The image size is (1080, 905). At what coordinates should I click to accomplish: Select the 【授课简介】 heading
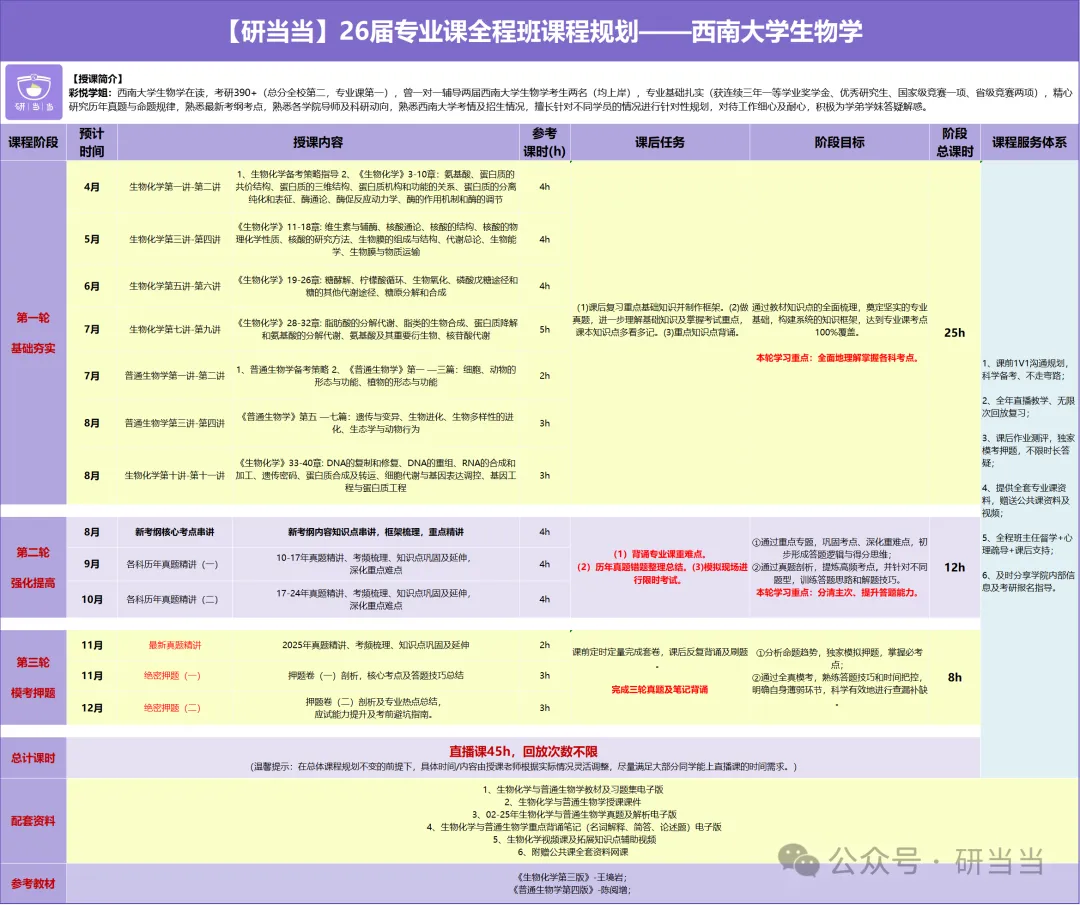click(97, 79)
